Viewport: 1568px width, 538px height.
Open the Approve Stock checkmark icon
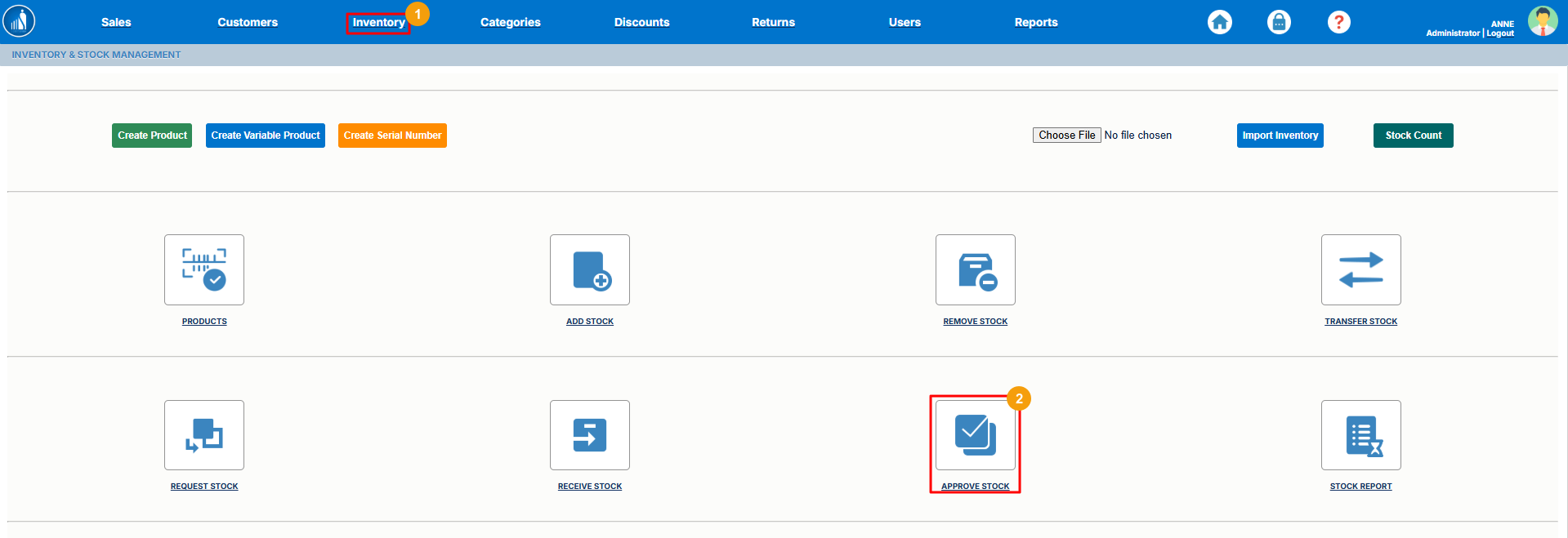click(976, 435)
